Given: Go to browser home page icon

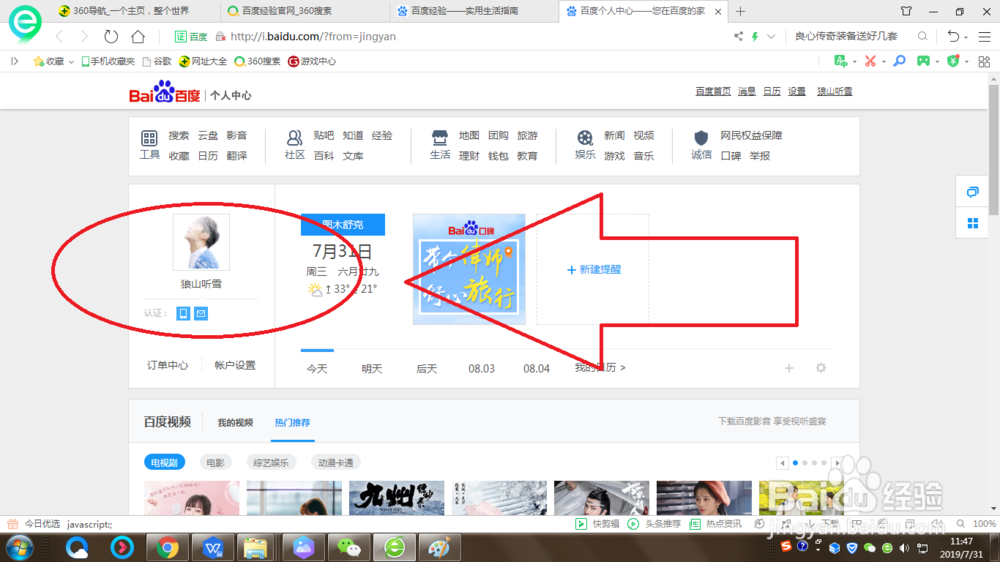Looking at the screenshot, I should (138, 36).
